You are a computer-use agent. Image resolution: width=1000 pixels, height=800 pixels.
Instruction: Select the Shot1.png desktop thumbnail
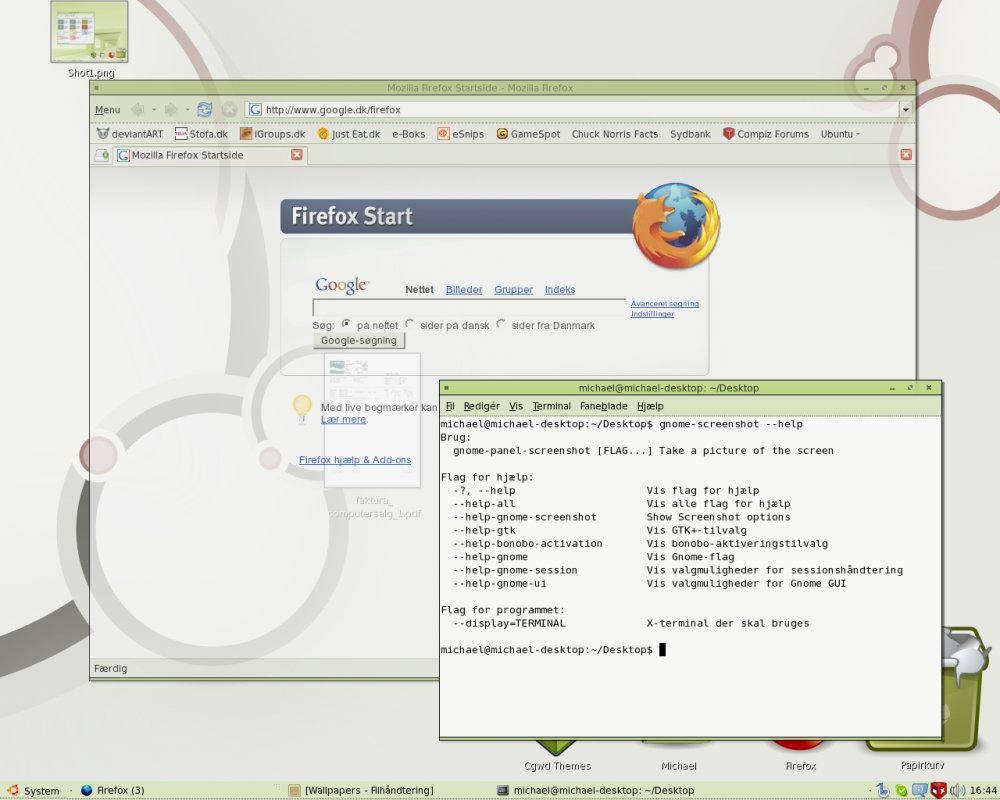pyautogui.click(x=89, y=32)
